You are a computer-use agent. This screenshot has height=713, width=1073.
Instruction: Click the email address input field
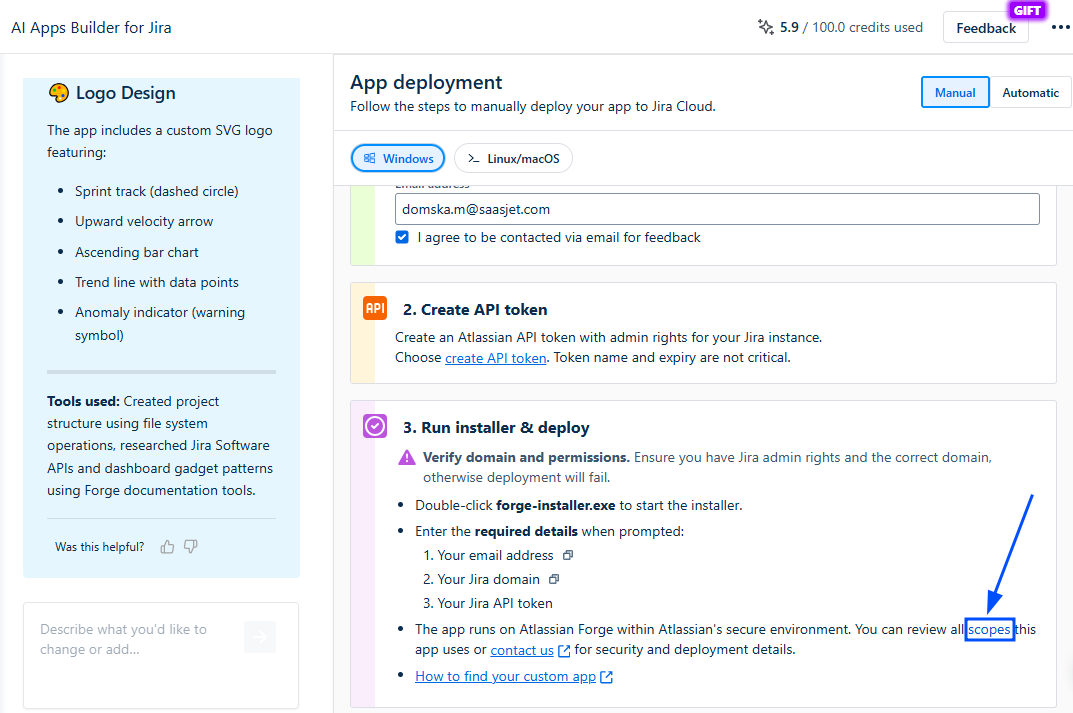pyautogui.click(x=717, y=209)
